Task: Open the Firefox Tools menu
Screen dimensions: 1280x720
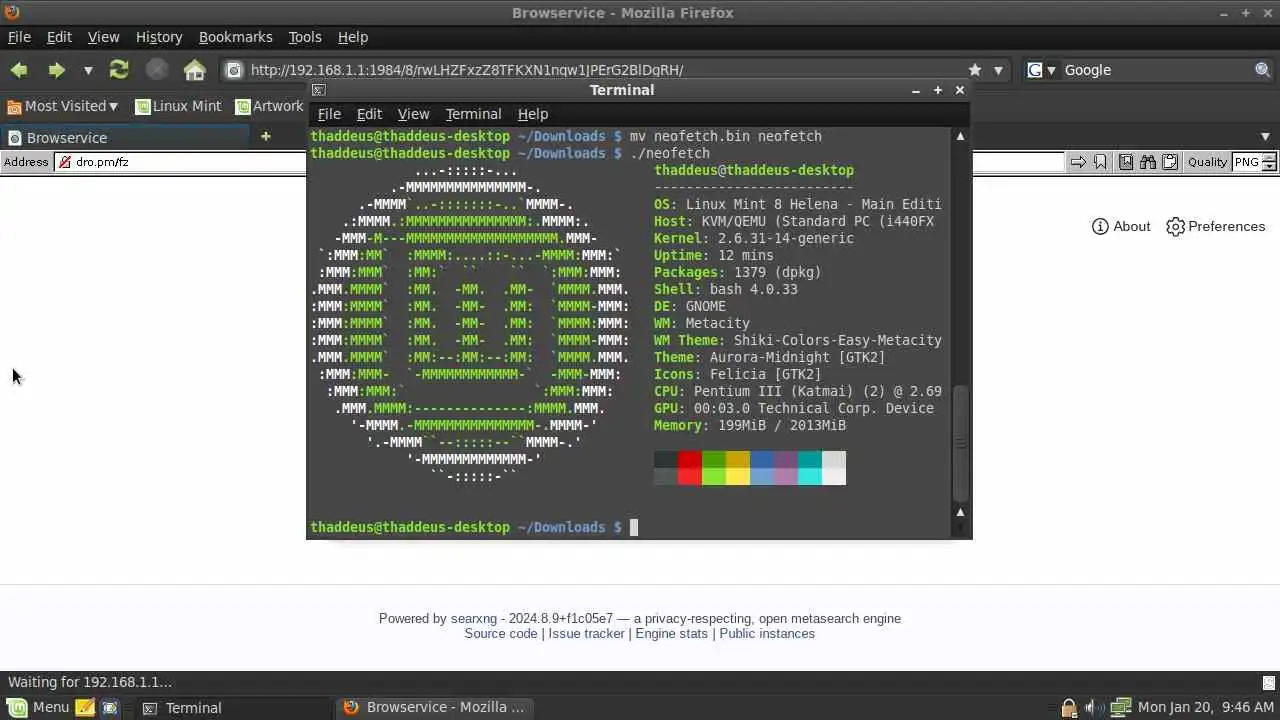Action: tap(305, 37)
